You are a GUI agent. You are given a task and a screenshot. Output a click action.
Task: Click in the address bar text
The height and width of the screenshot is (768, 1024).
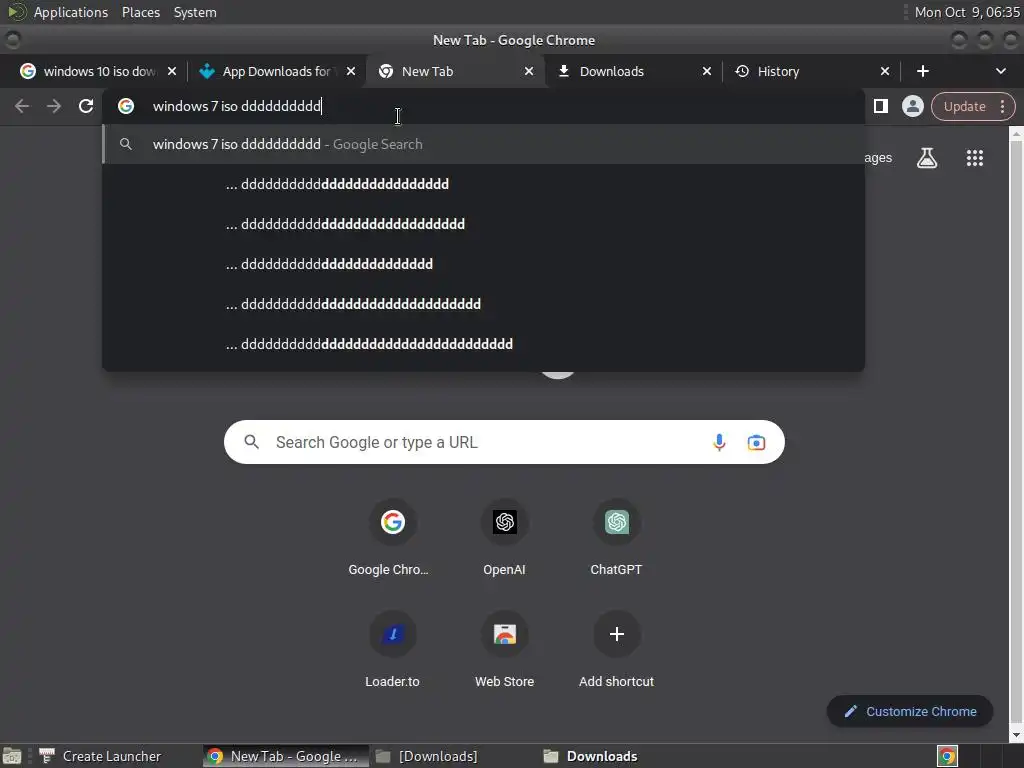(236, 106)
